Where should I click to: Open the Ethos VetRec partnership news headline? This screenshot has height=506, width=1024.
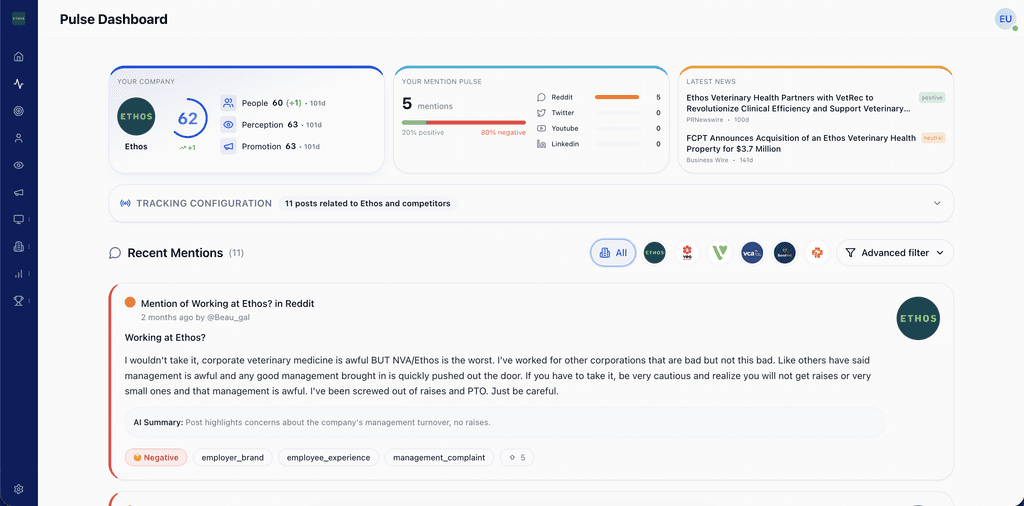pyautogui.click(x=798, y=103)
